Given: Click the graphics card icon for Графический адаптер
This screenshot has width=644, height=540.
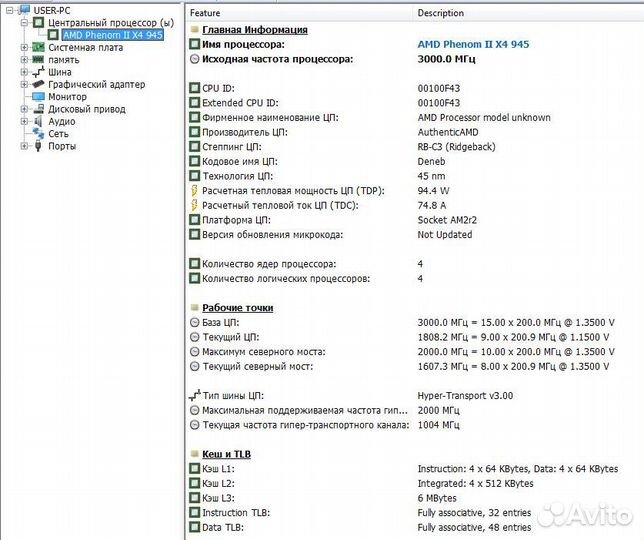Looking at the screenshot, I should click(x=38, y=84).
